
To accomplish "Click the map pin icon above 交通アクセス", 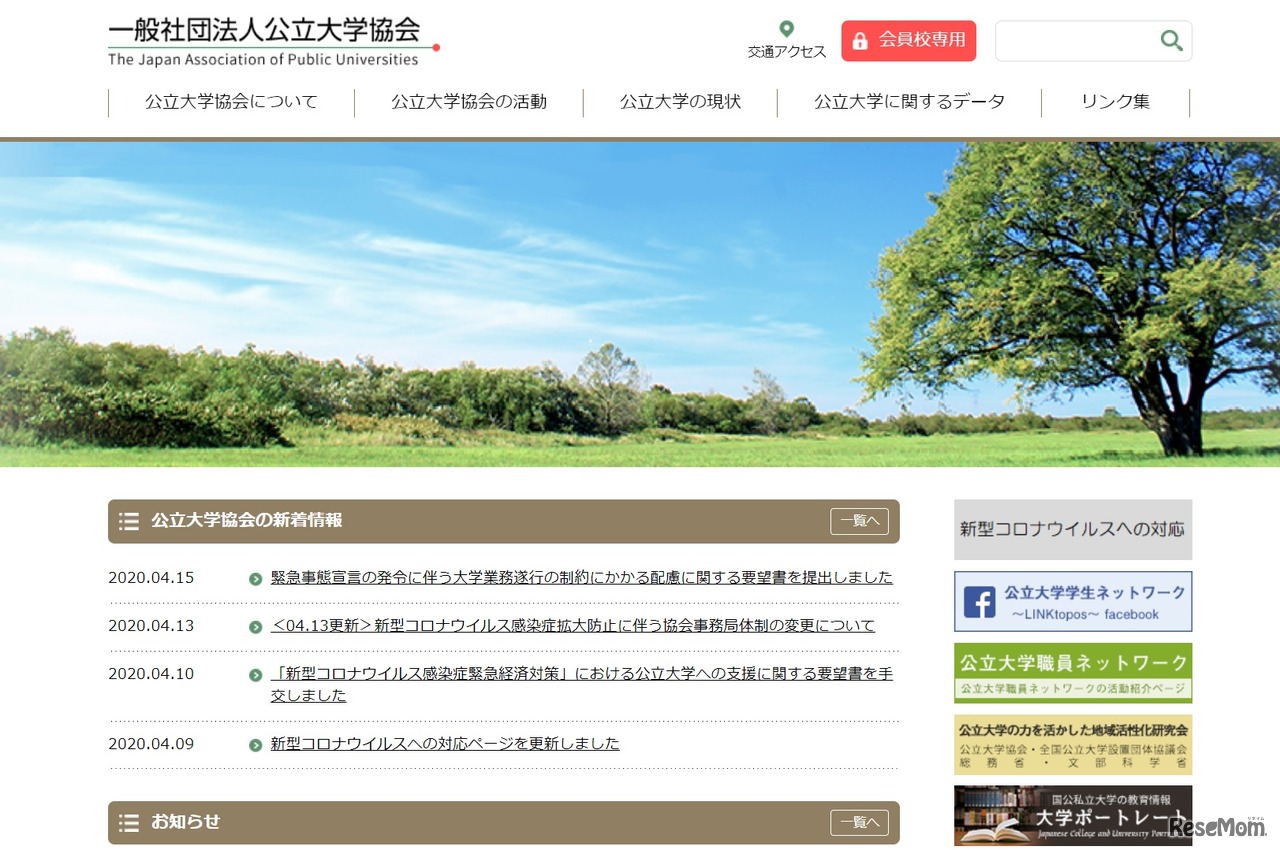I will pos(787,29).
